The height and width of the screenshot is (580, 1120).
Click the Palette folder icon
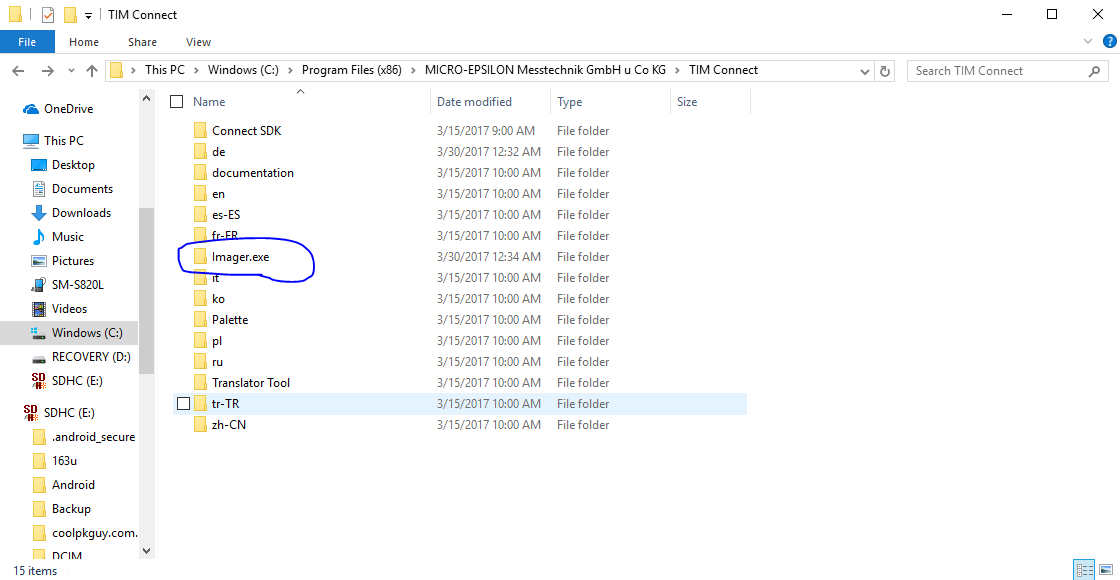(x=199, y=320)
